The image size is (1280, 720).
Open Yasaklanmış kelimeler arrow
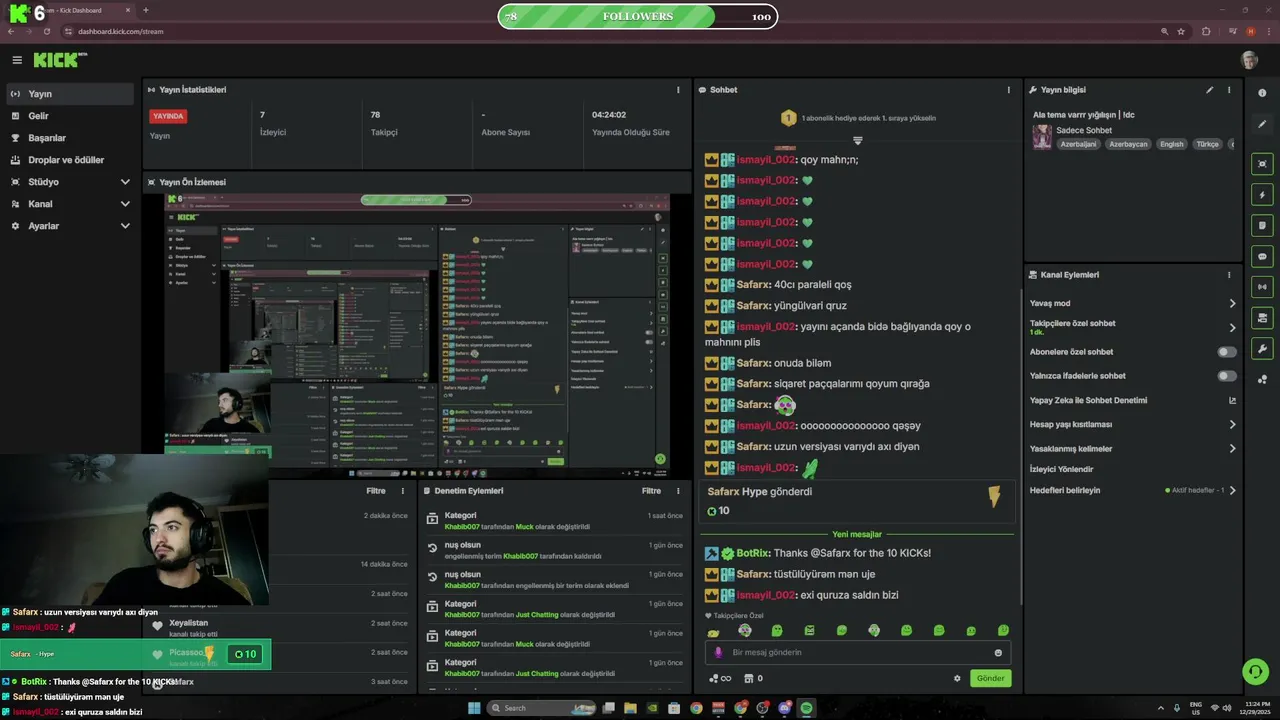point(1232,449)
